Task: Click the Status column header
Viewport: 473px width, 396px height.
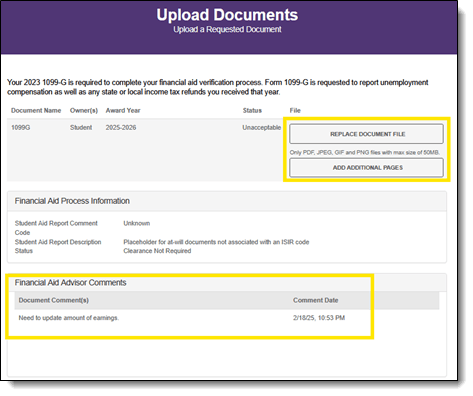Action: (252, 111)
